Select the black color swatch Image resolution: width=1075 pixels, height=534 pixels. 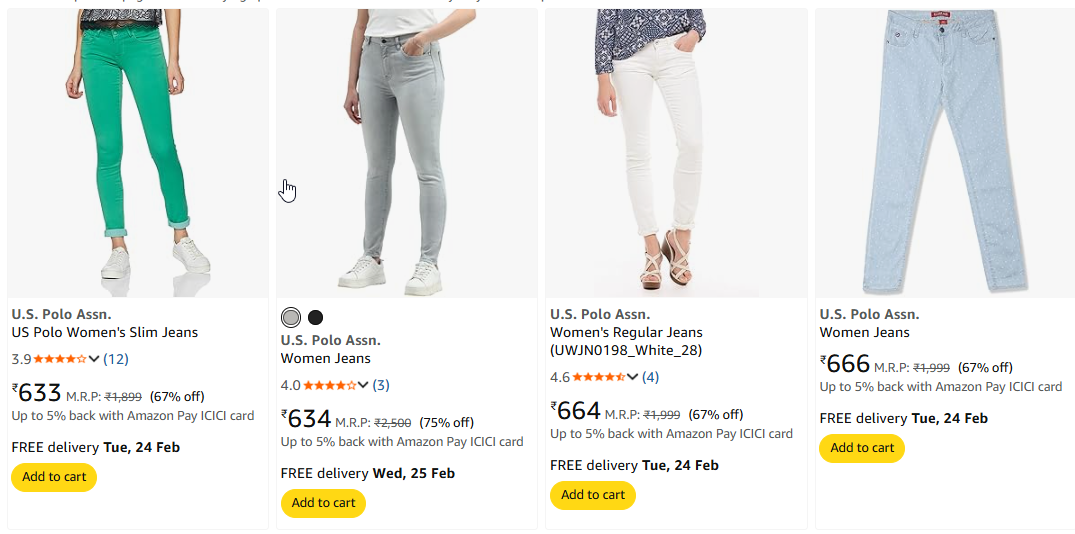[x=316, y=317]
